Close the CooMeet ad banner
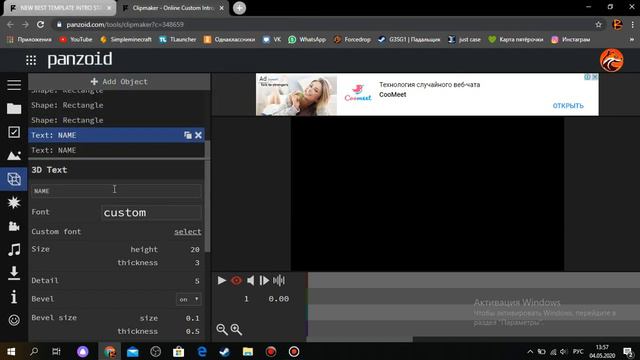The height and width of the screenshot is (360, 640). (595, 77)
